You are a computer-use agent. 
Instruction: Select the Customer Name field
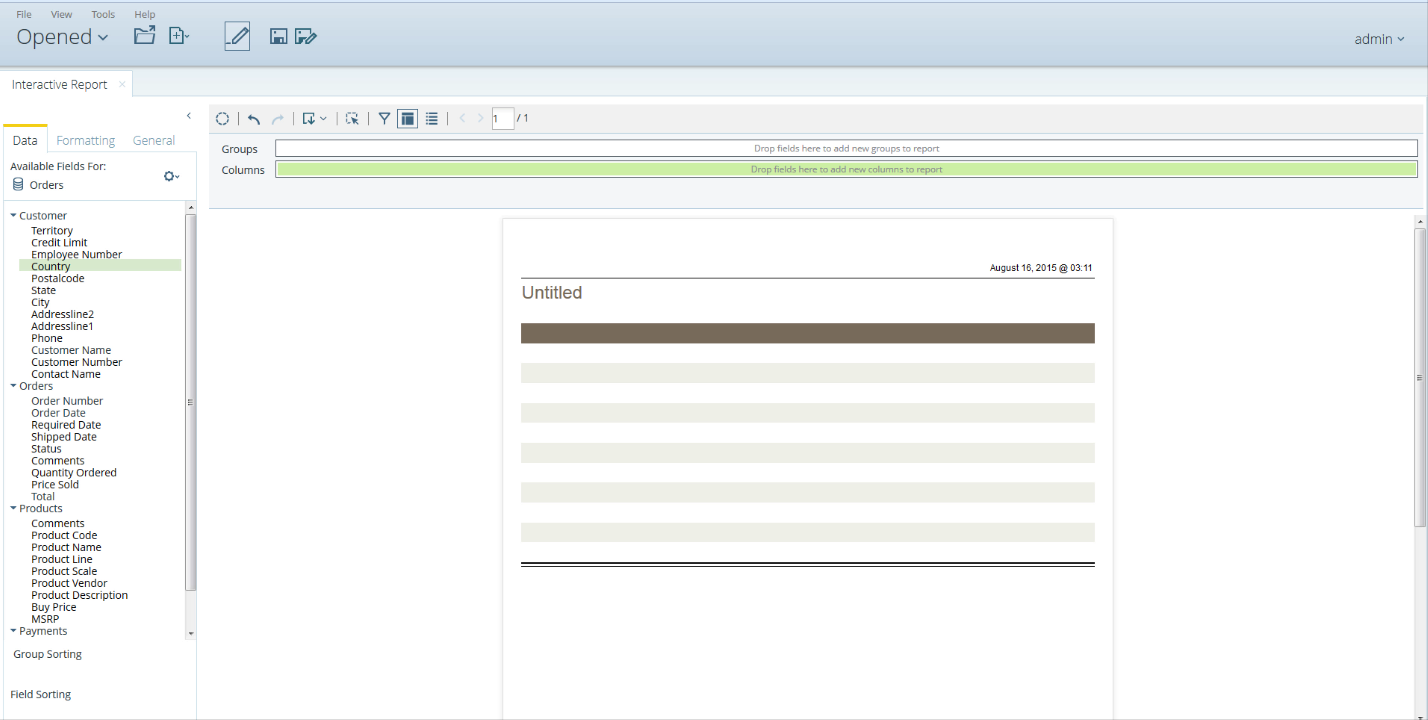pyautogui.click(x=71, y=350)
